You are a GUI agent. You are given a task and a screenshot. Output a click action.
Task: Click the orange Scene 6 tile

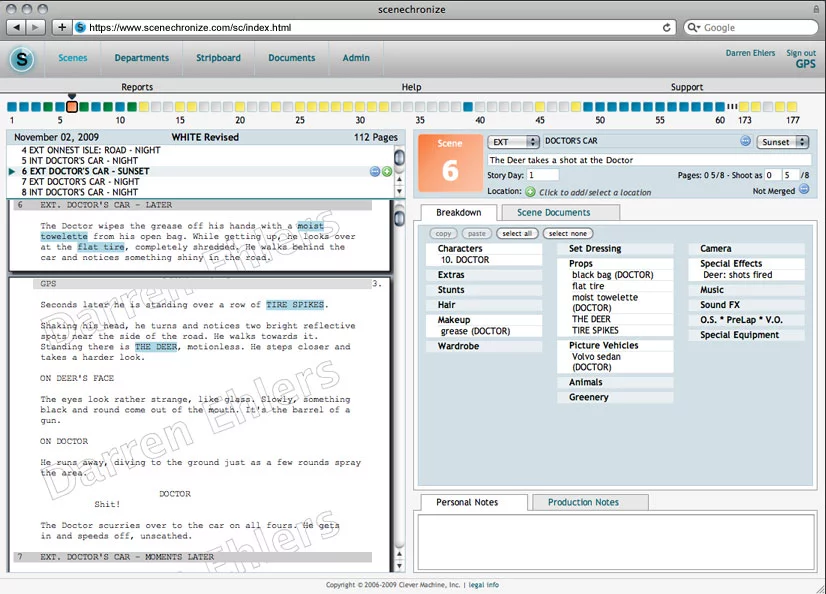(450, 162)
